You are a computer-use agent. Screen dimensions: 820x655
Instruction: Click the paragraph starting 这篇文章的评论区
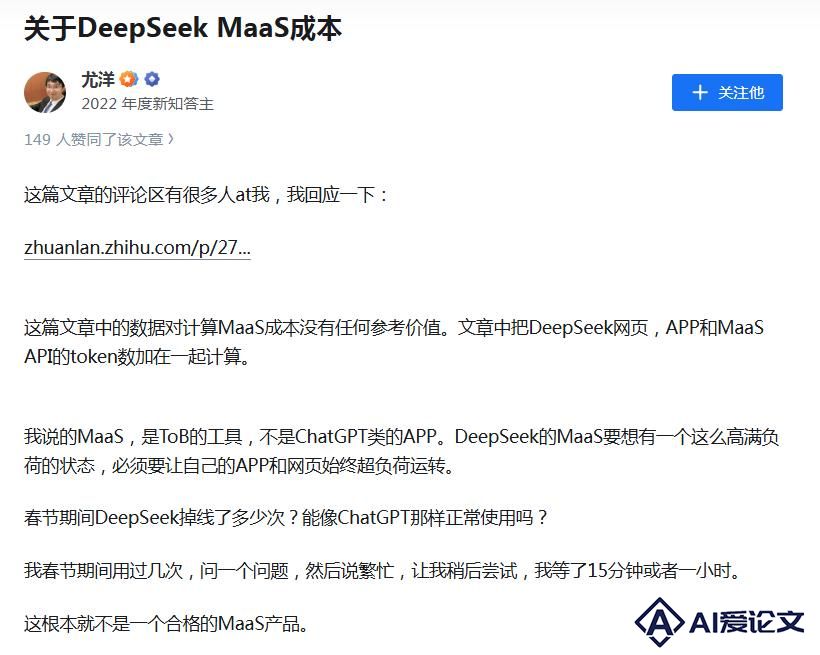(206, 195)
